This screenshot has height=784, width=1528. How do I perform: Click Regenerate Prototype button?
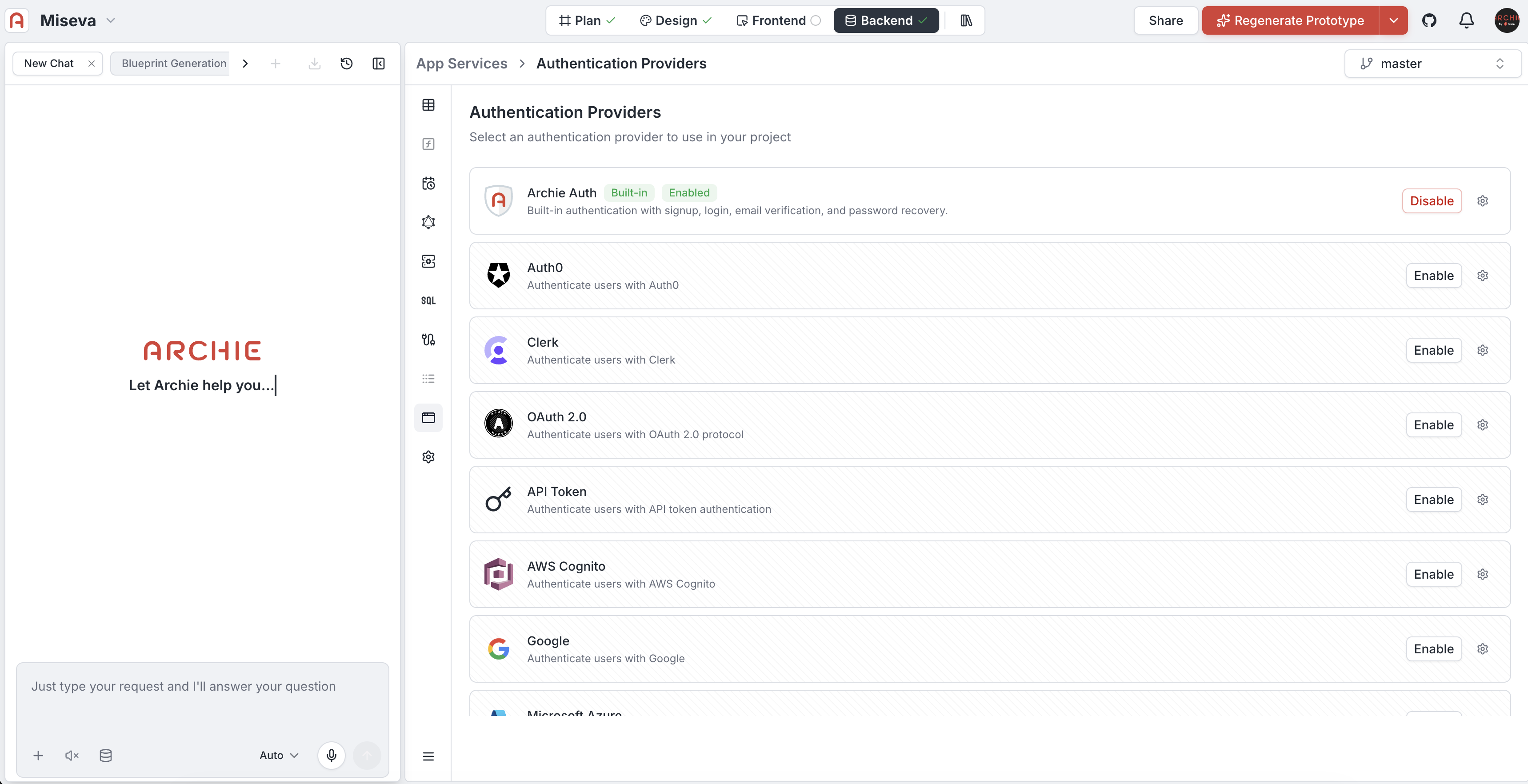click(1291, 20)
